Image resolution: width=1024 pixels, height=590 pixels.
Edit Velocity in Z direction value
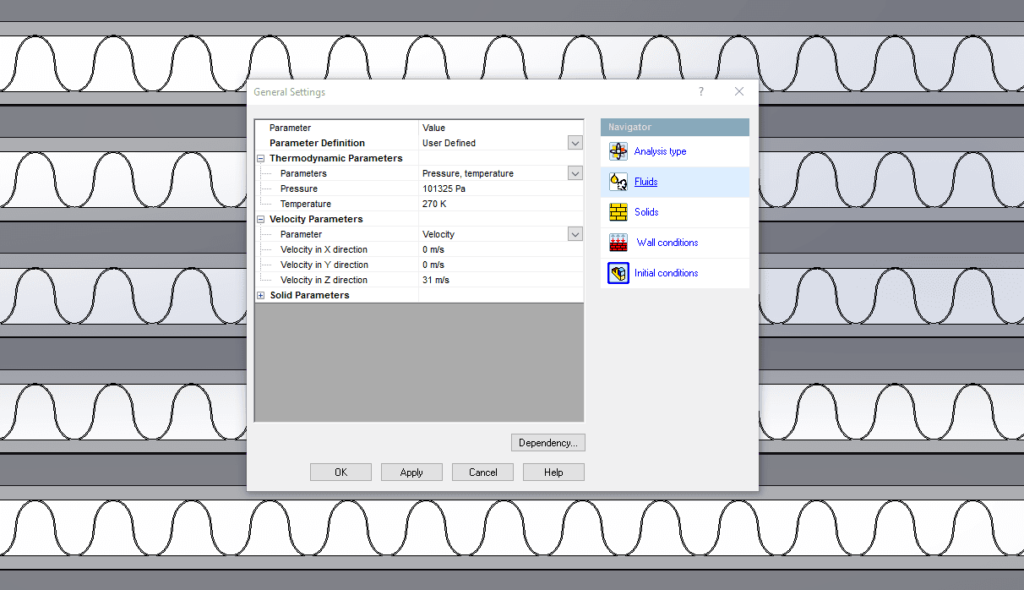coord(500,280)
